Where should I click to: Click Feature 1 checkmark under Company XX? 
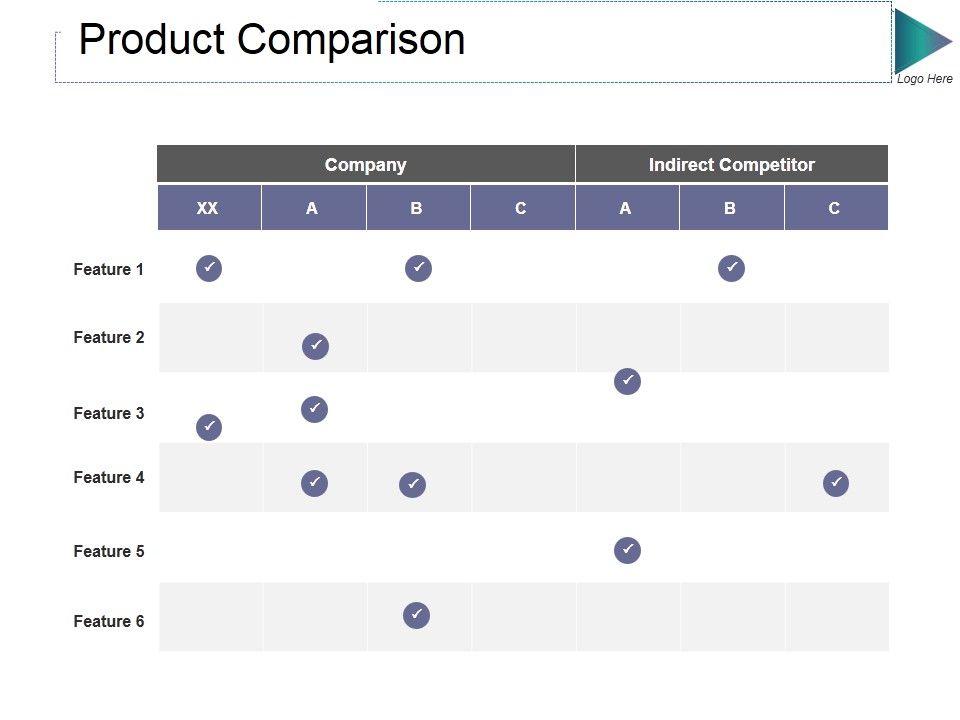209,268
